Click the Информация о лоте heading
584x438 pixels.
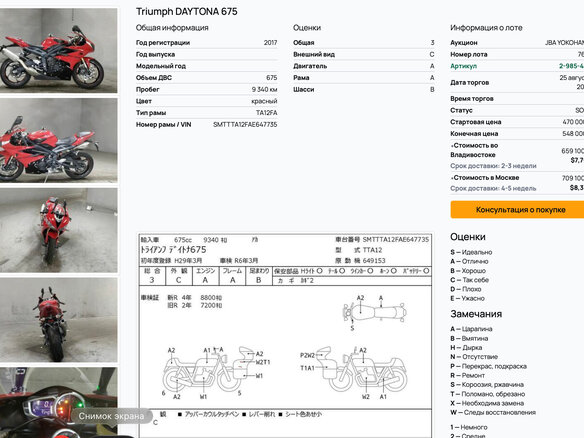pyautogui.click(x=486, y=28)
